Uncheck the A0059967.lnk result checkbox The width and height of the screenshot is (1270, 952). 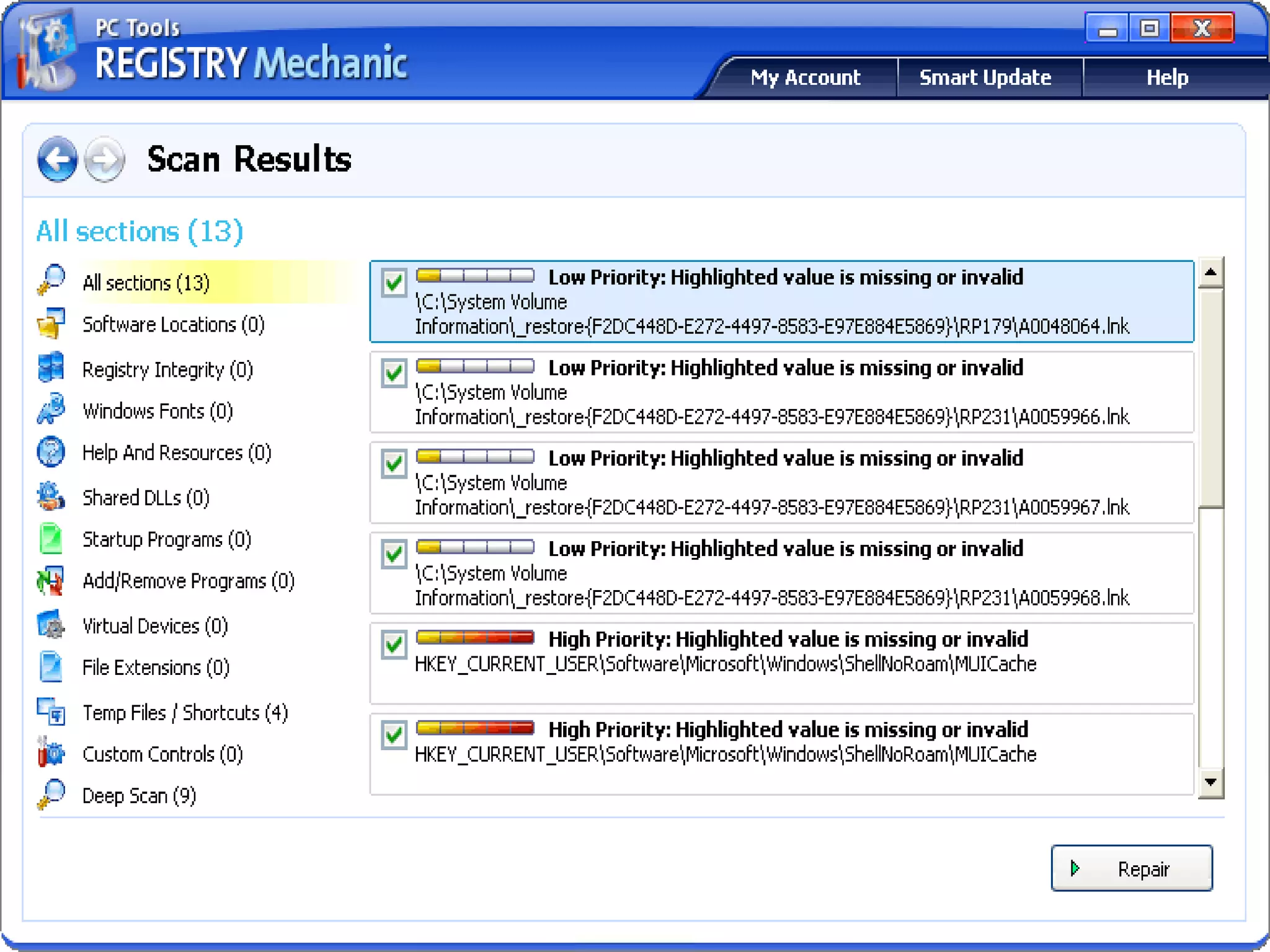point(394,464)
